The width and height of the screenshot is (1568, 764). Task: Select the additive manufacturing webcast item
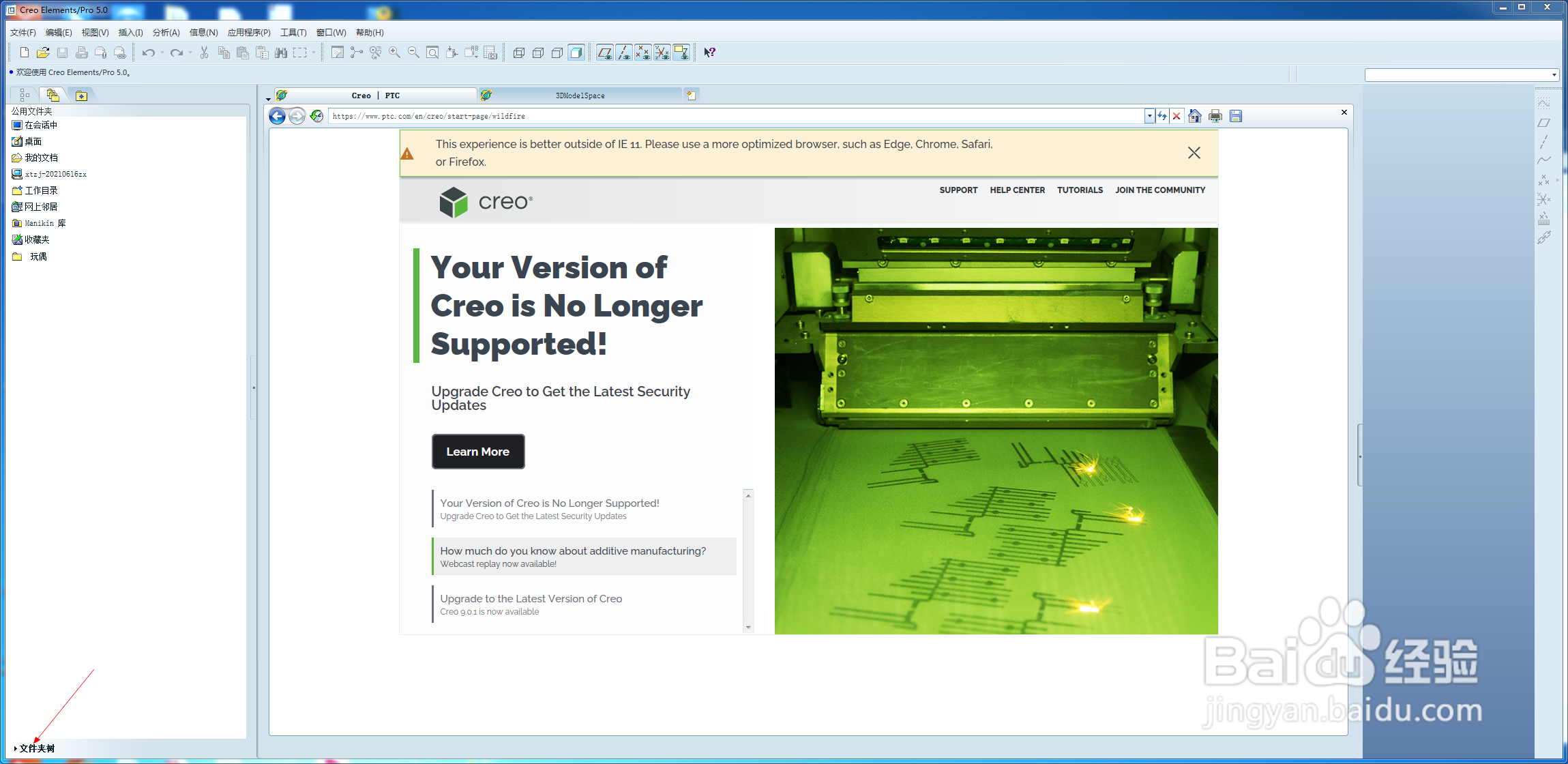585,557
